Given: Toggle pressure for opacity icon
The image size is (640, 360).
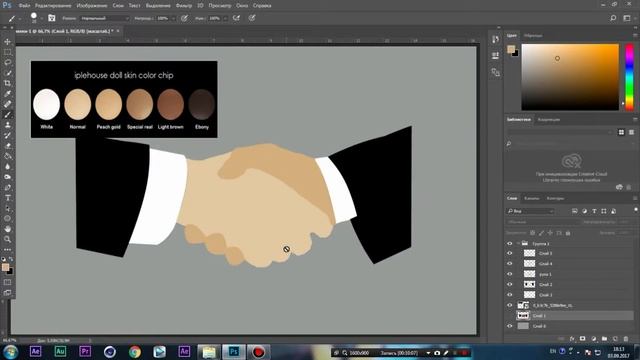Looking at the screenshot, I should [x=184, y=18].
